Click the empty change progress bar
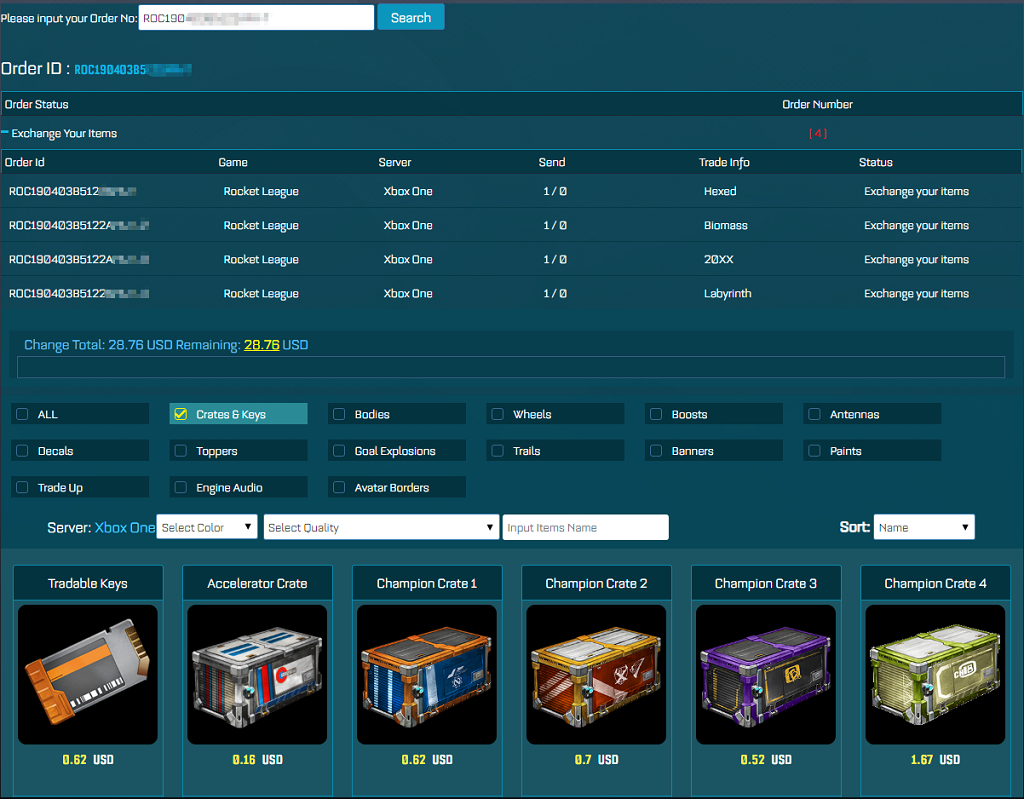 (x=511, y=367)
